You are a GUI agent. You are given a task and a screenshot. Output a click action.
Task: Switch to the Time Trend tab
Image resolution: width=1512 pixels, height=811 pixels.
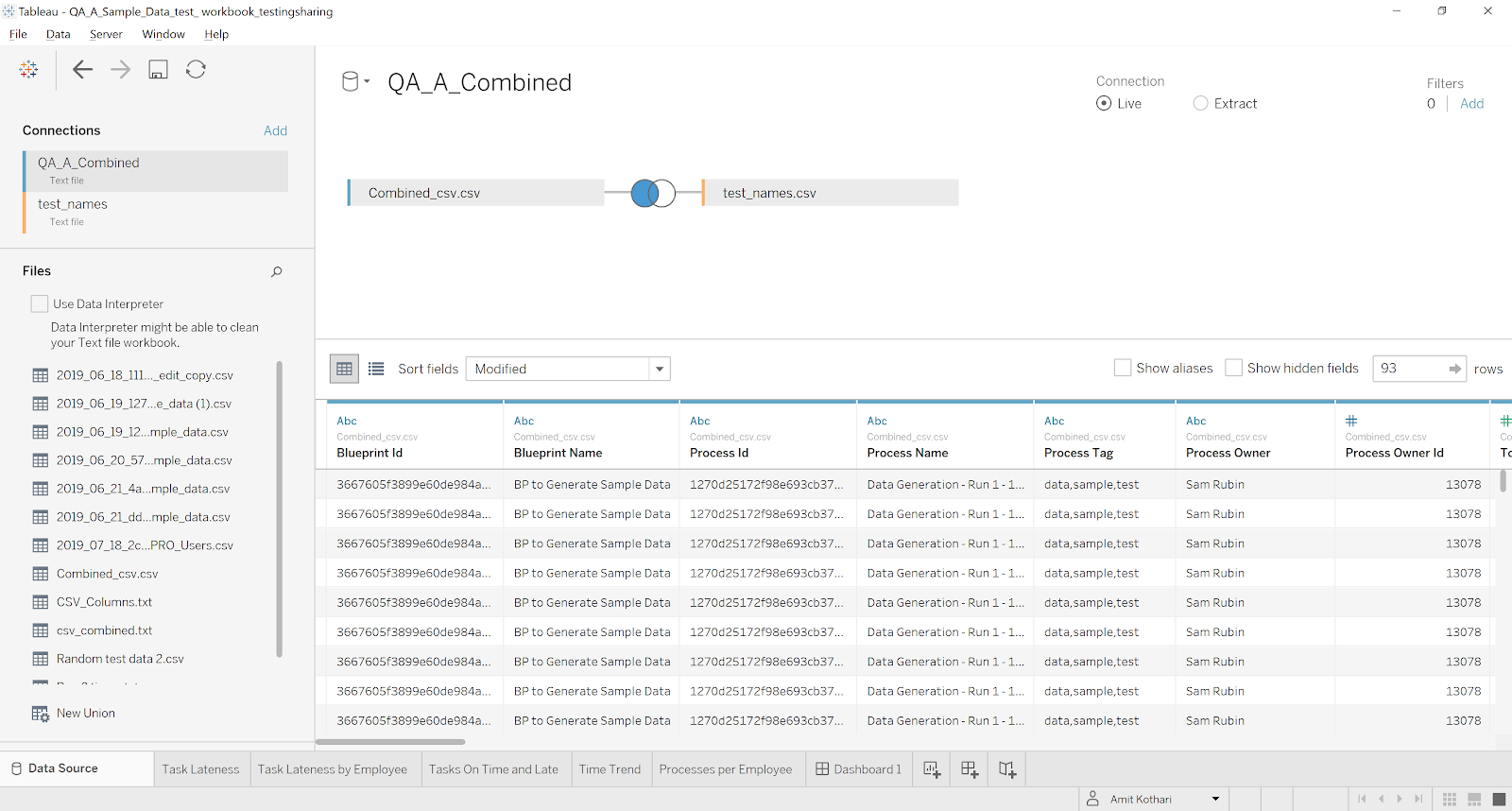(x=610, y=769)
